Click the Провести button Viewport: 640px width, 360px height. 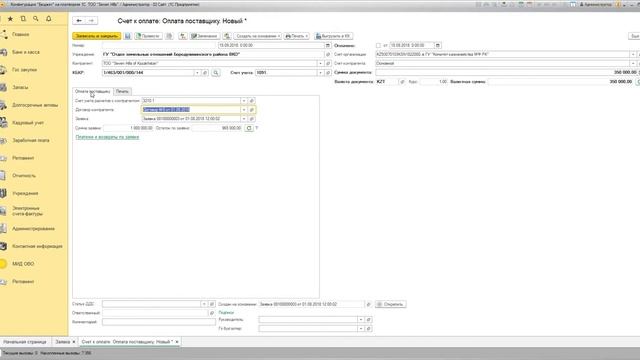tap(148, 36)
